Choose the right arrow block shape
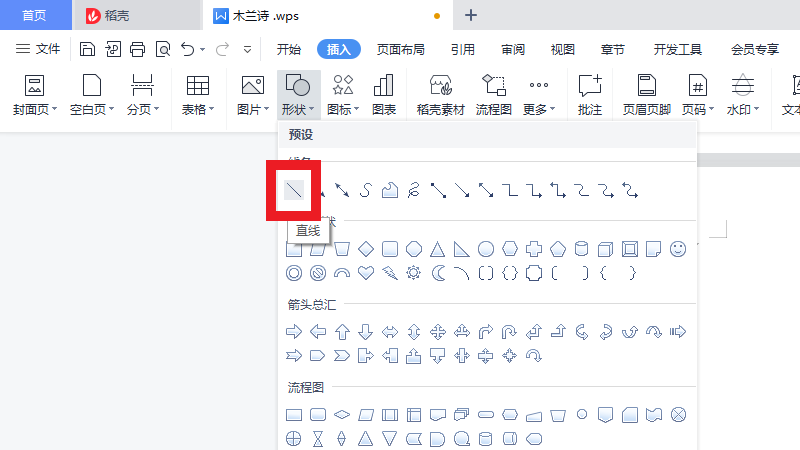The image size is (800, 450). click(x=294, y=332)
